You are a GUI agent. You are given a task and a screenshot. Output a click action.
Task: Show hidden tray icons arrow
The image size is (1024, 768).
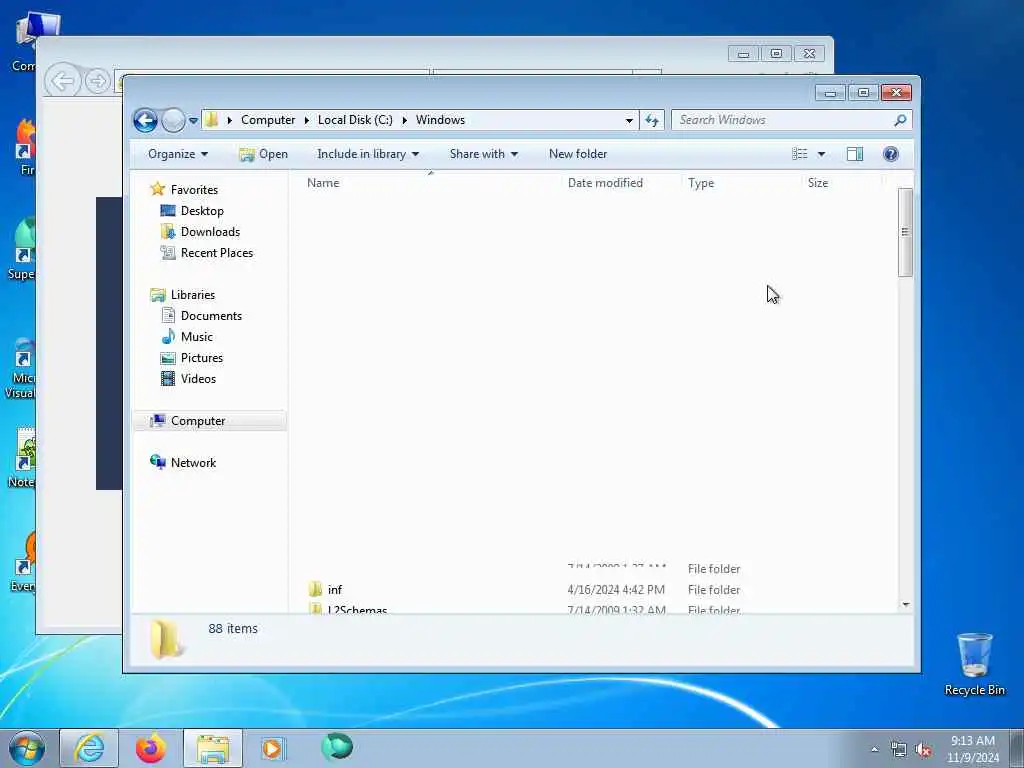[x=874, y=750]
